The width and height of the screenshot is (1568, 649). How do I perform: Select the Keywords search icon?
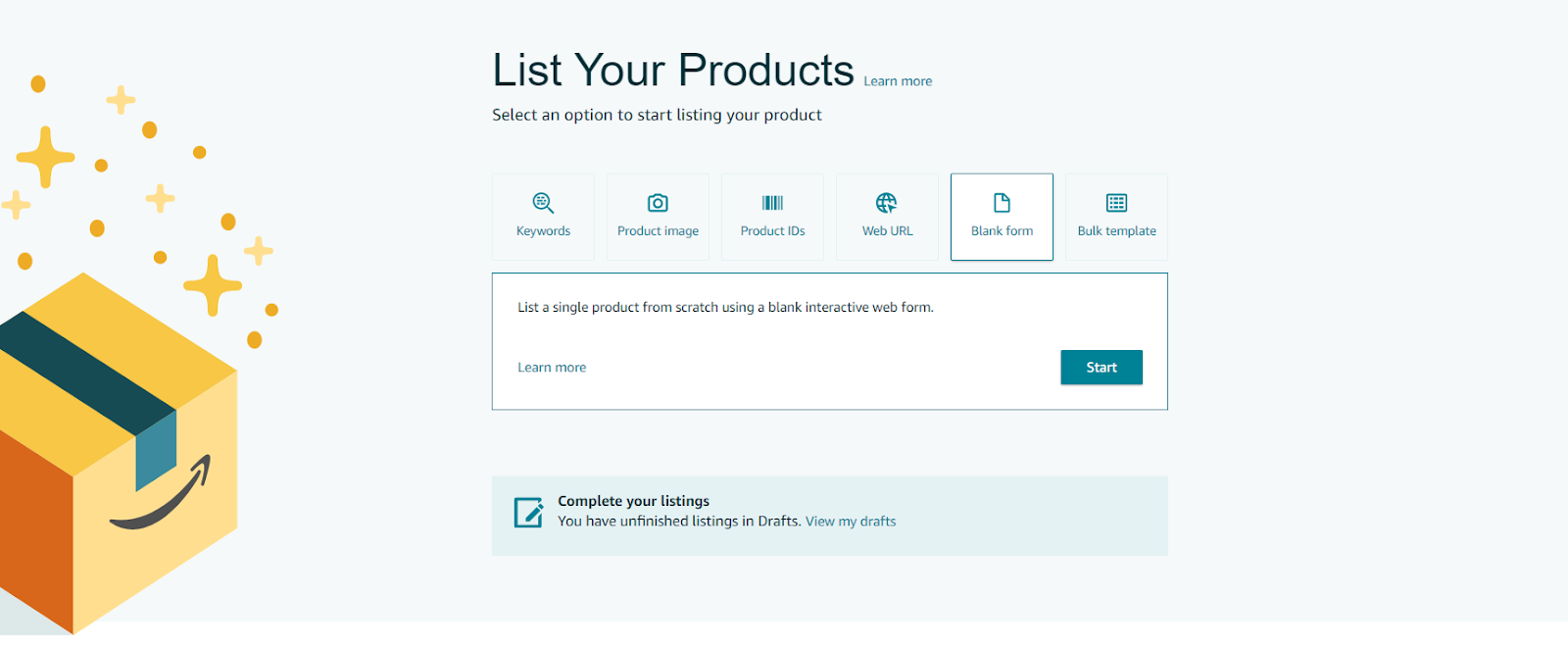(x=543, y=203)
